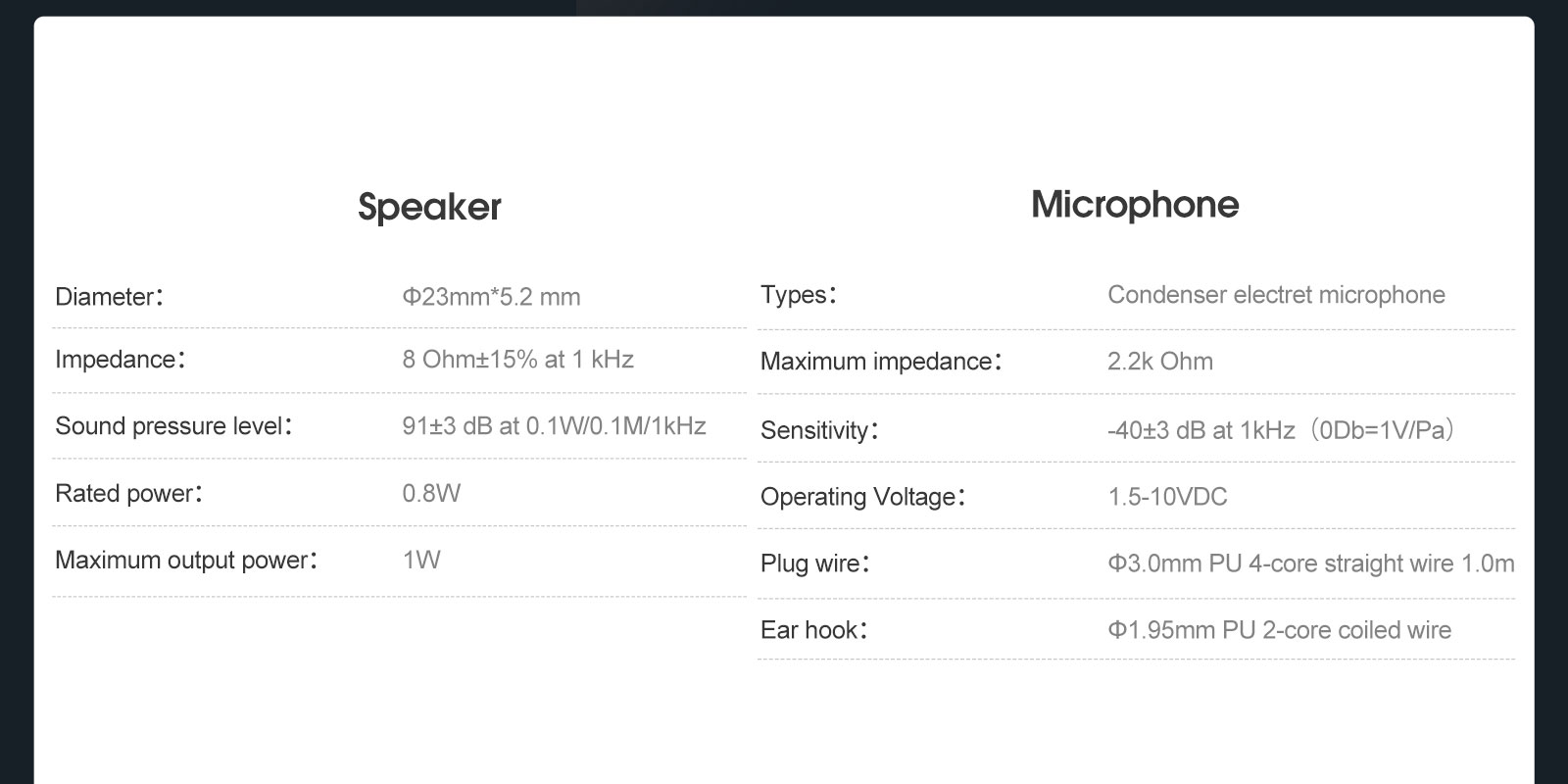This screenshot has width=1568, height=784.
Task: Click Condenser electret microphone text
Action: pyautogui.click(x=1276, y=295)
